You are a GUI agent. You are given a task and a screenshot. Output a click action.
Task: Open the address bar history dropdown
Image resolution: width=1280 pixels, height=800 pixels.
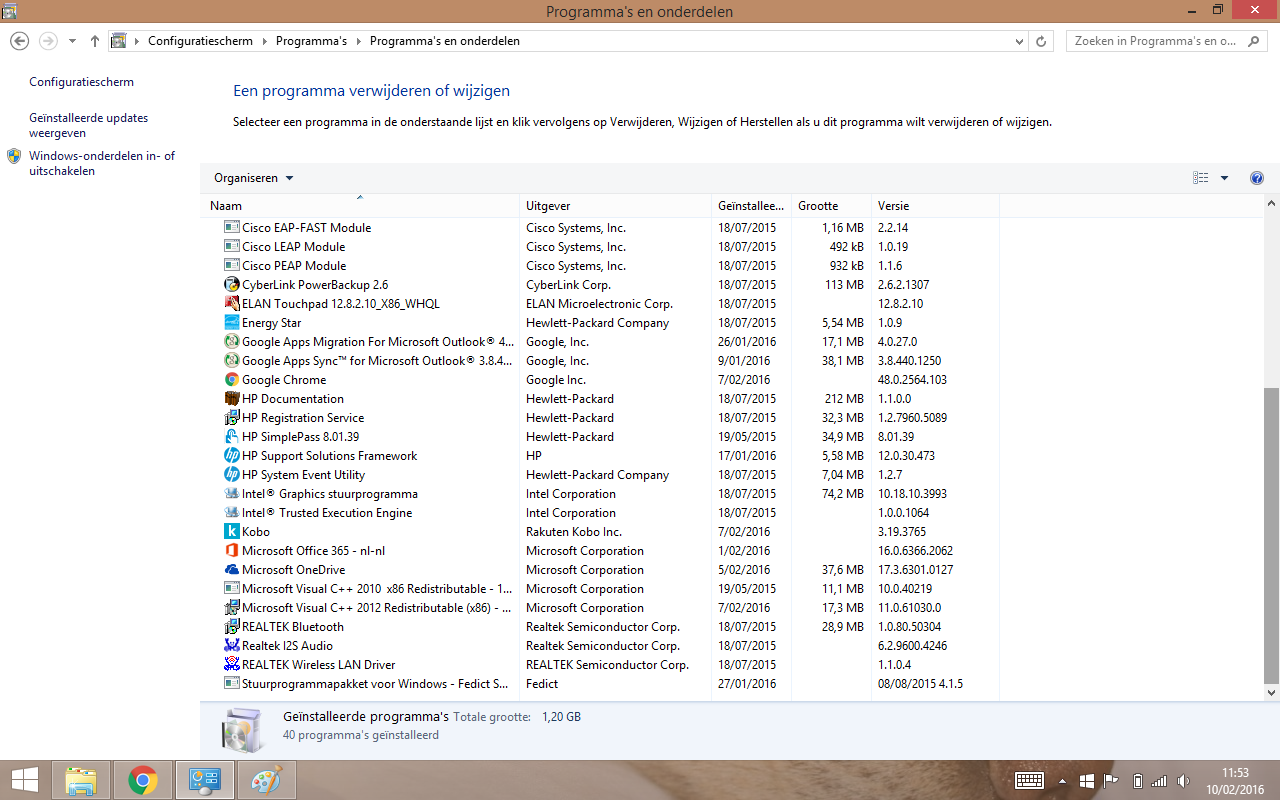click(1019, 41)
